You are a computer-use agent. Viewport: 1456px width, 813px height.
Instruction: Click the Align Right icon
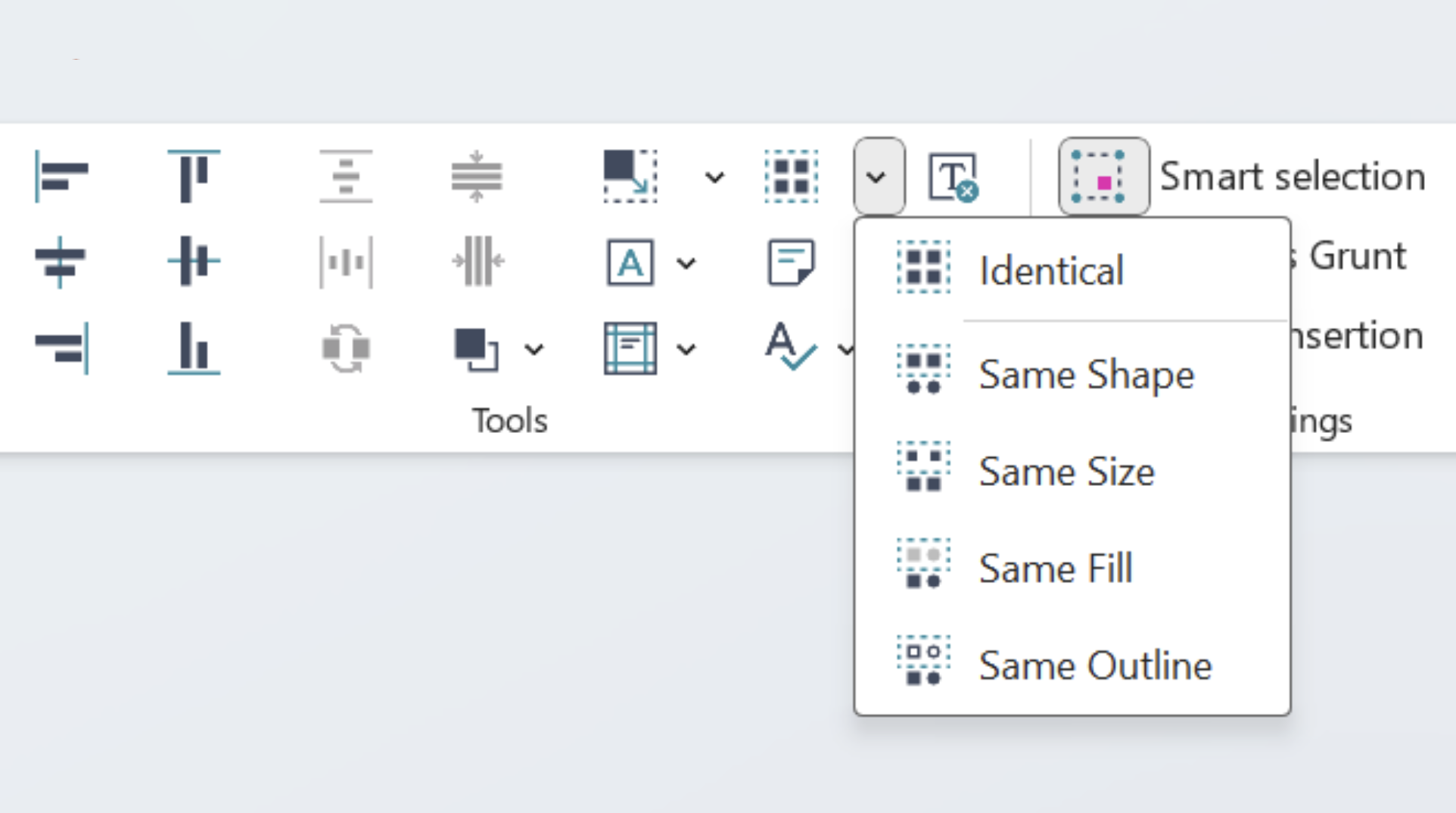tap(61, 348)
